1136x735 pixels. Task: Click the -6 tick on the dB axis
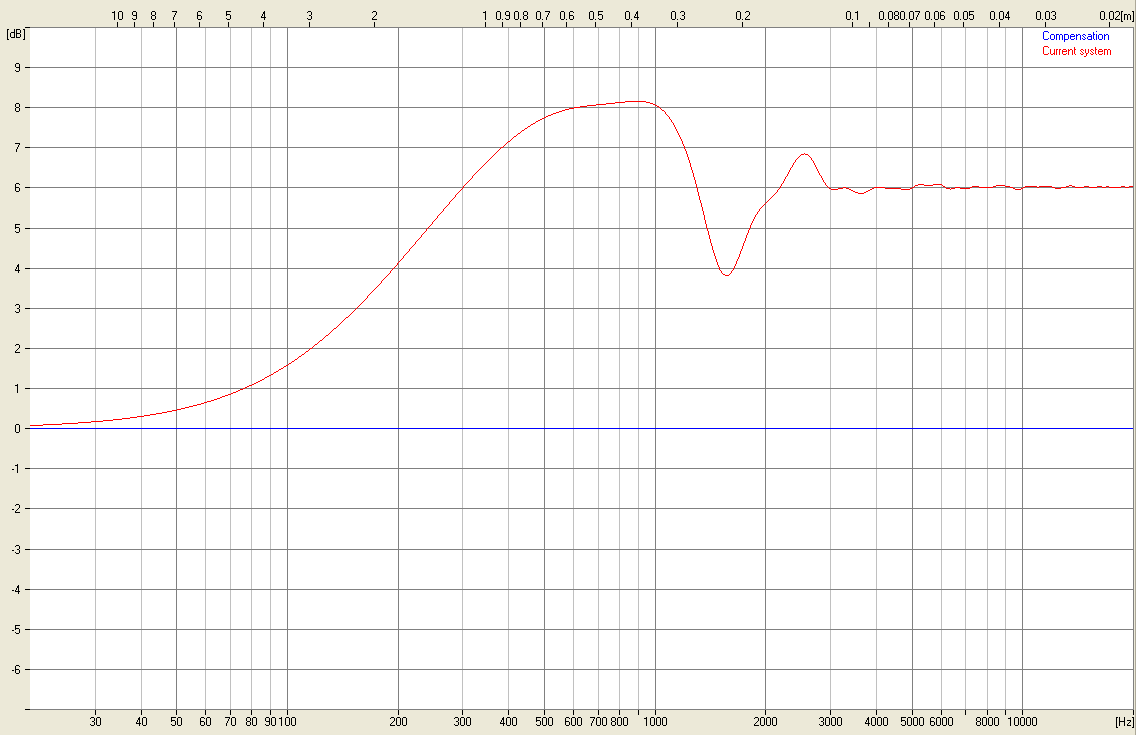pyautogui.click(x=17, y=670)
